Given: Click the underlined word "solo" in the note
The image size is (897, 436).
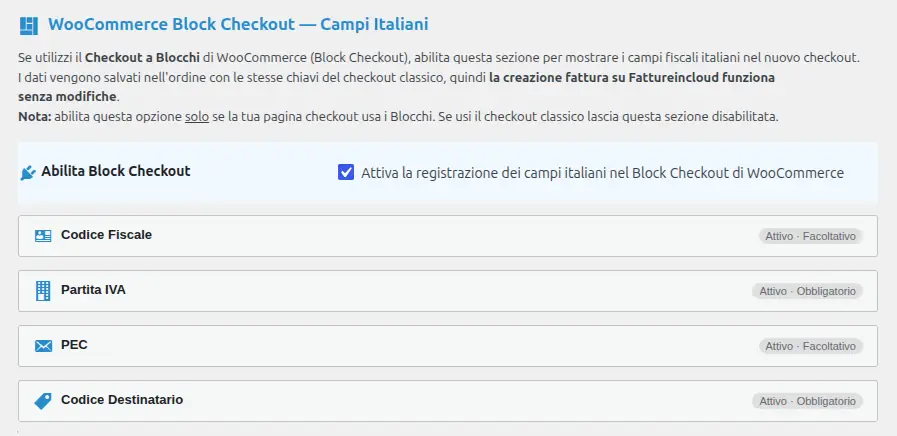Looking at the screenshot, I should tap(197, 117).
